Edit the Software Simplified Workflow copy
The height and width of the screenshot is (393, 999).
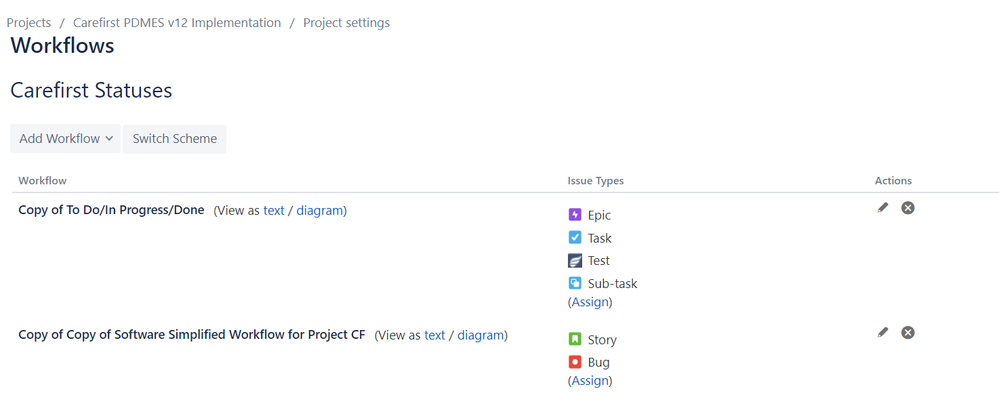point(882,332)
